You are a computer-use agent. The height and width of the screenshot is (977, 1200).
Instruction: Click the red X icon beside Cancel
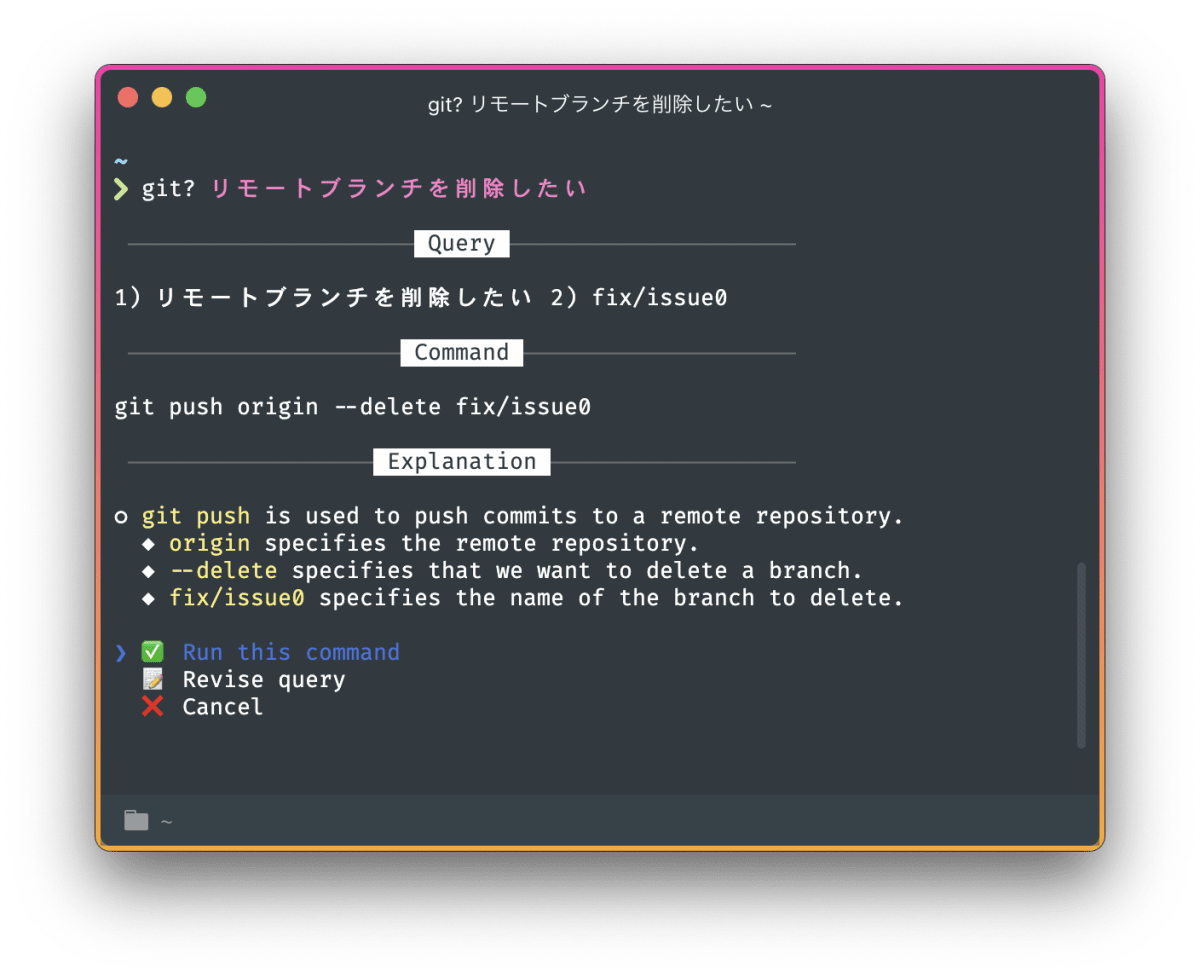151,707
